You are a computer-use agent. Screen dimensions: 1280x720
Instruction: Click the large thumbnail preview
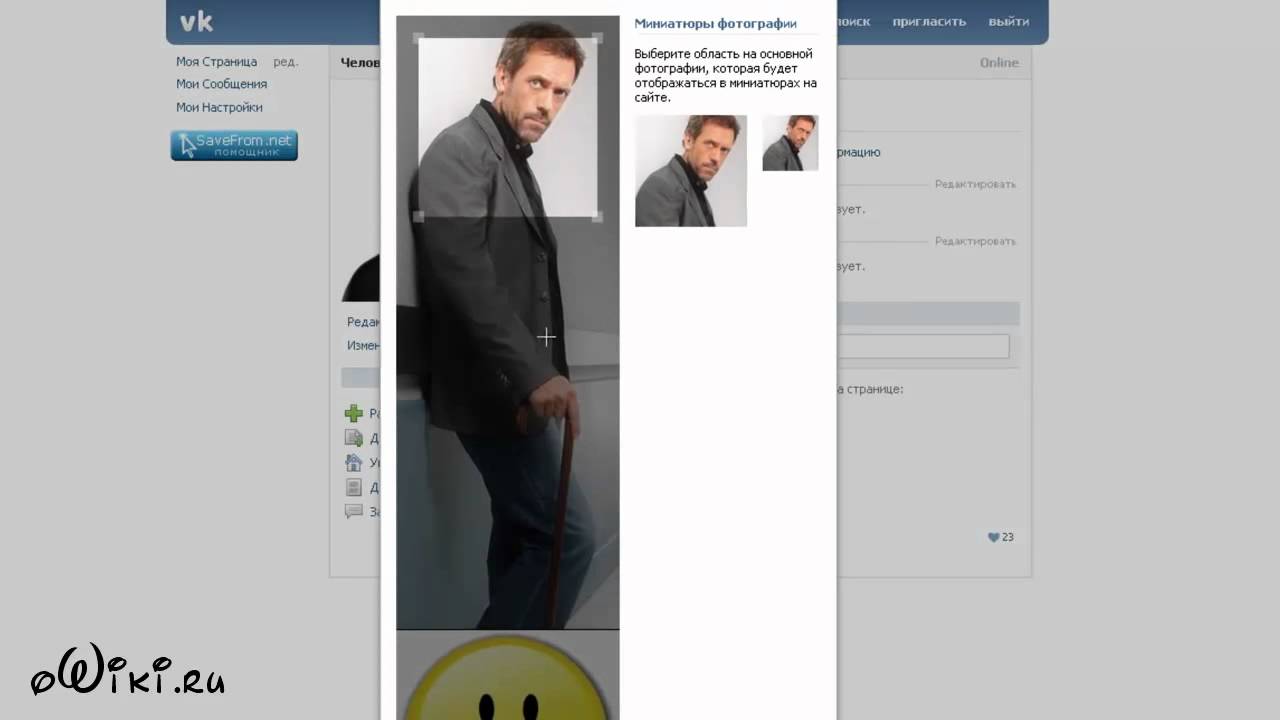[x=691, y=171]
